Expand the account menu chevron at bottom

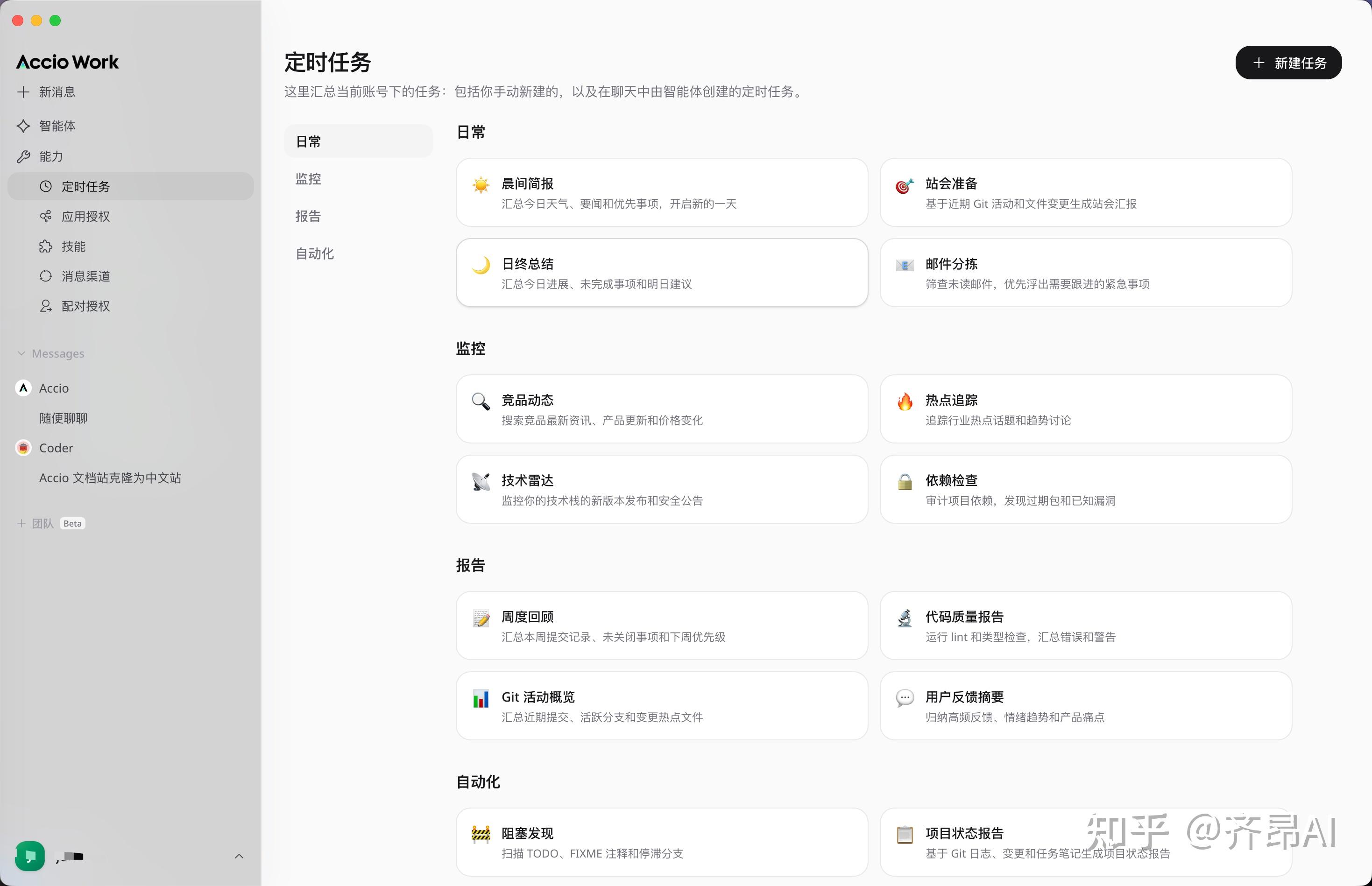240,856
